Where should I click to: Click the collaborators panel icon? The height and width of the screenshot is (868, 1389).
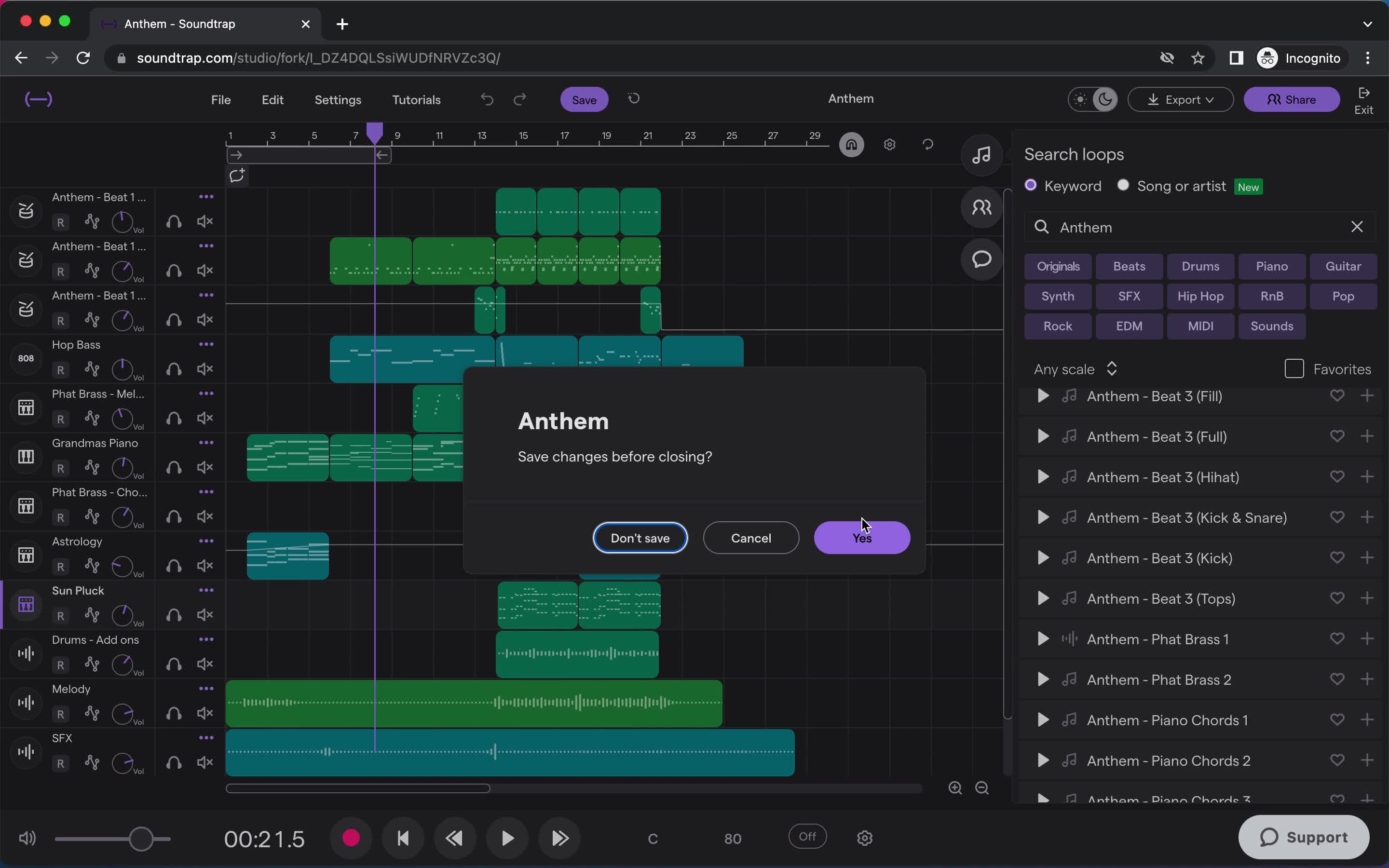(981, 208)
